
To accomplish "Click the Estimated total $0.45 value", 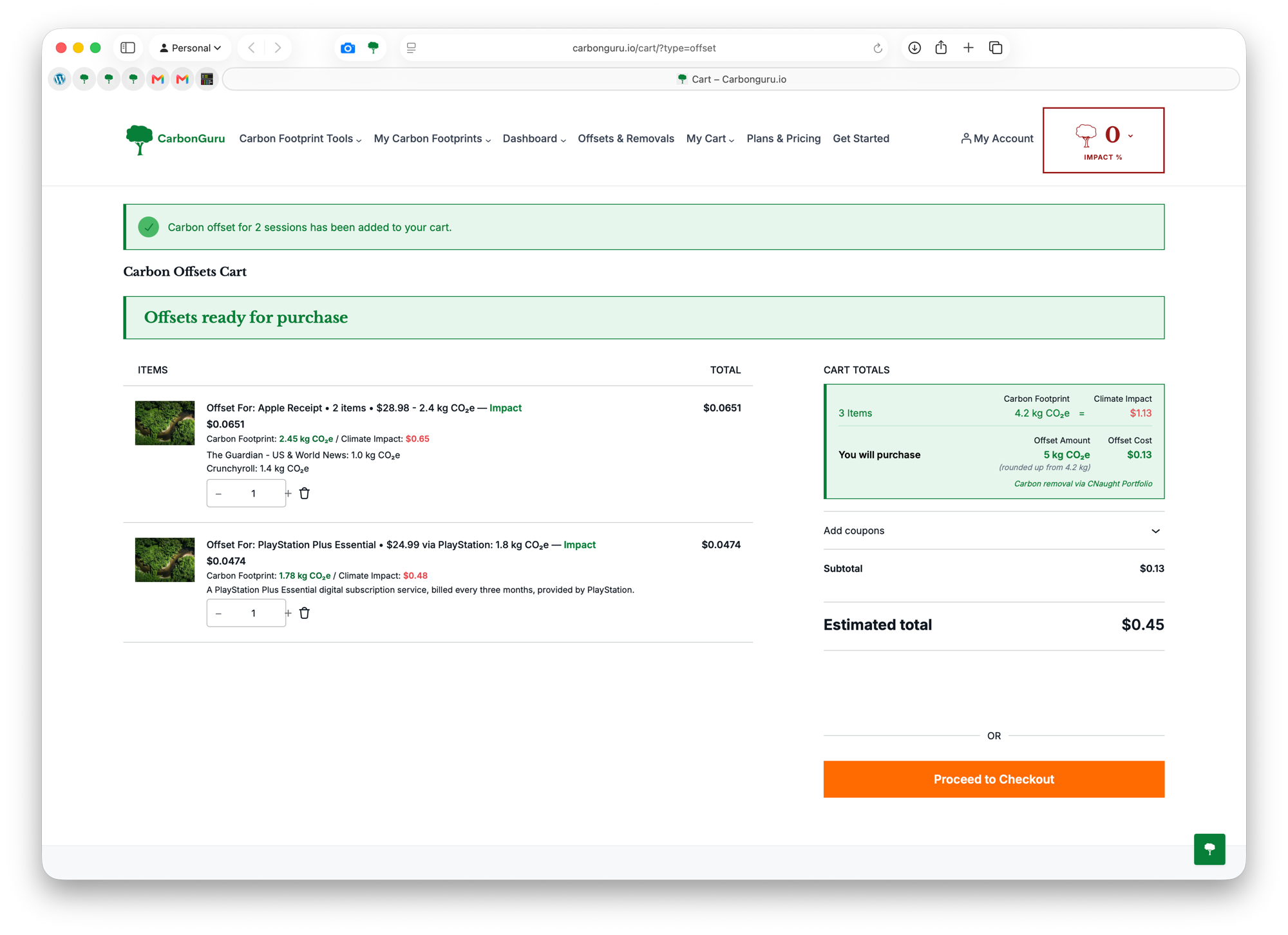I will pos(1142,625).
